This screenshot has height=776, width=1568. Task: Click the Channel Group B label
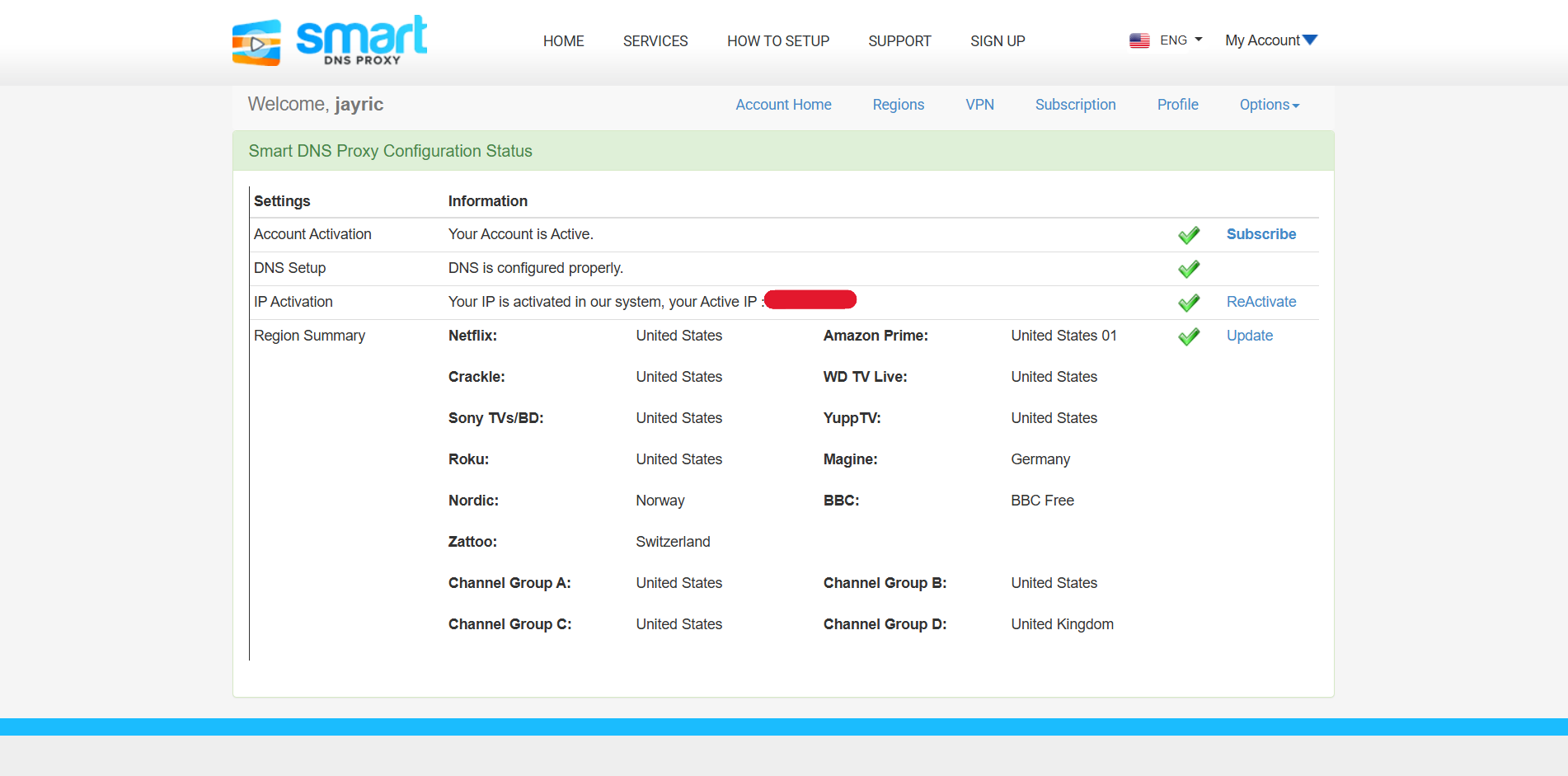pos(885,583)
